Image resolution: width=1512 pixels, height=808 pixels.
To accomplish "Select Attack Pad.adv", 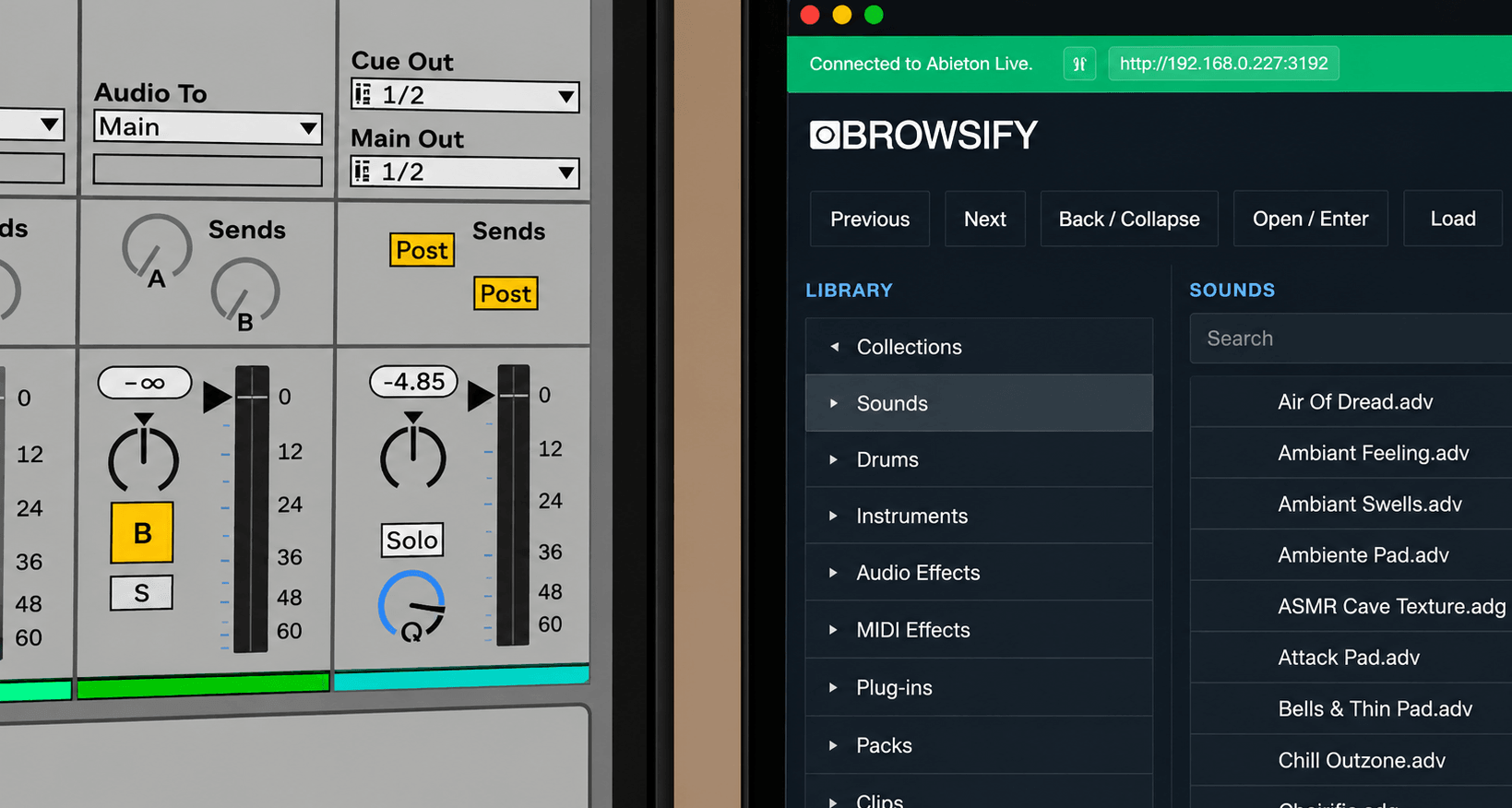I will [x=1351, y=658].
